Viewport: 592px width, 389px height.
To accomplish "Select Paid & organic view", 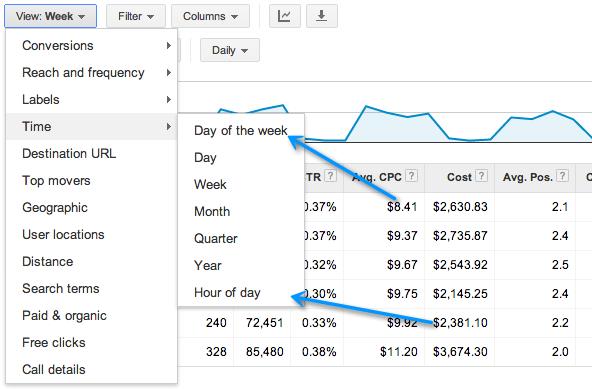I will coord(91,316).
